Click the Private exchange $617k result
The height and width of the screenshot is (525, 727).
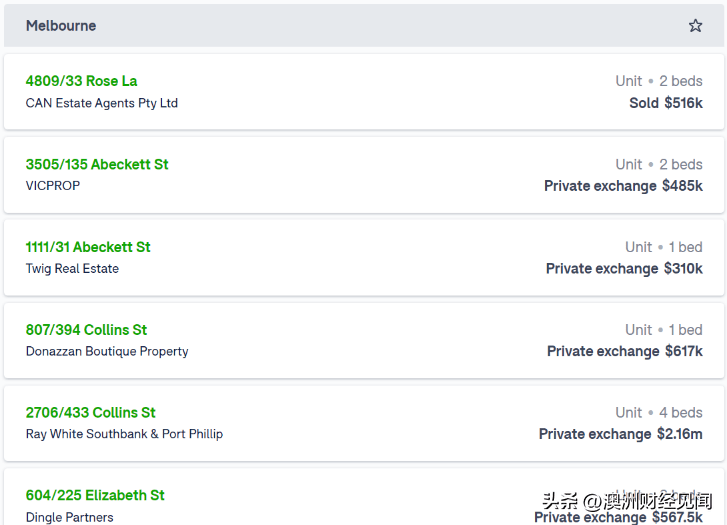pyautogui.click(x=625, y=351)
